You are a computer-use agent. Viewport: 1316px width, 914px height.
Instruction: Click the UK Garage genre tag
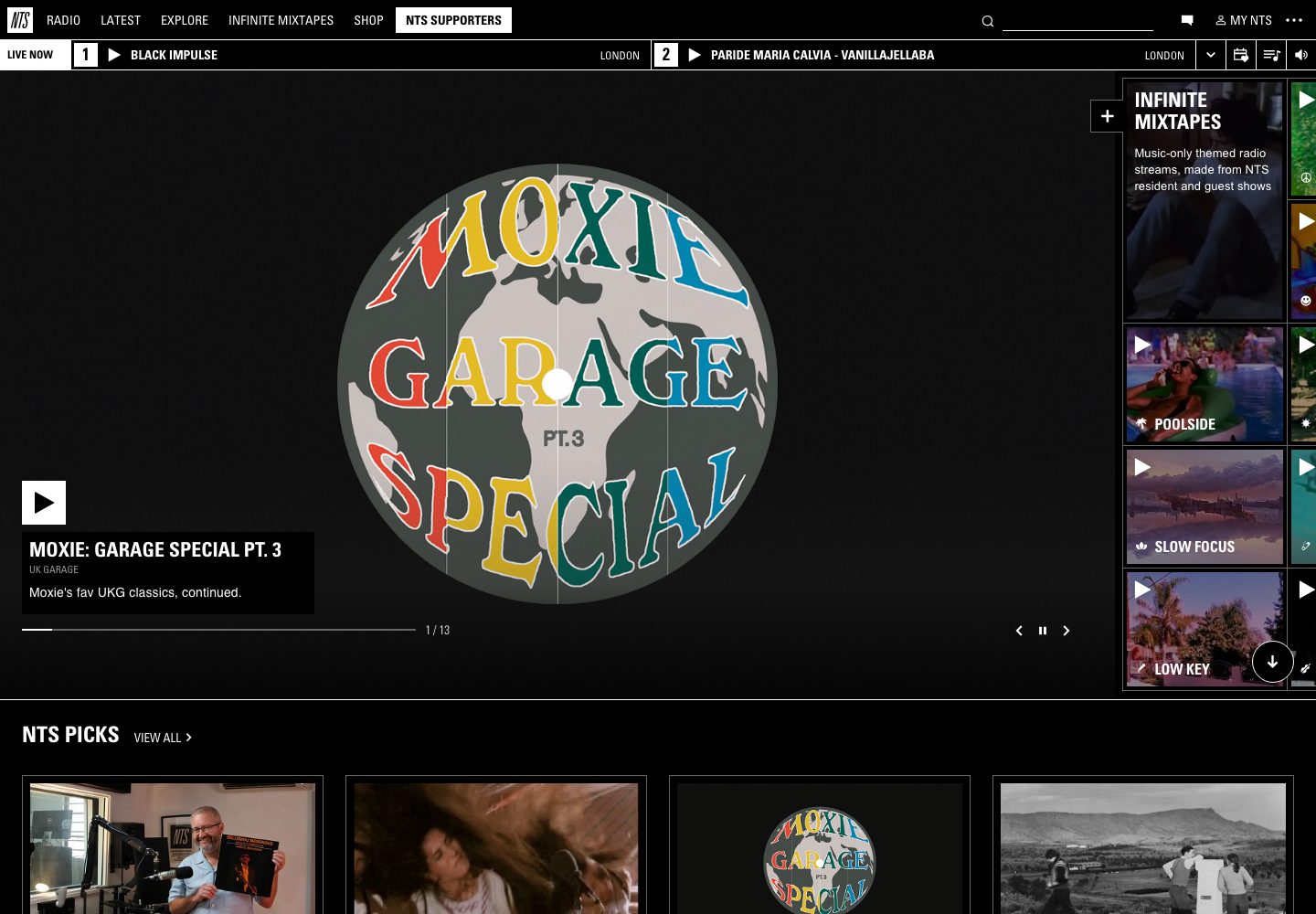54,569
